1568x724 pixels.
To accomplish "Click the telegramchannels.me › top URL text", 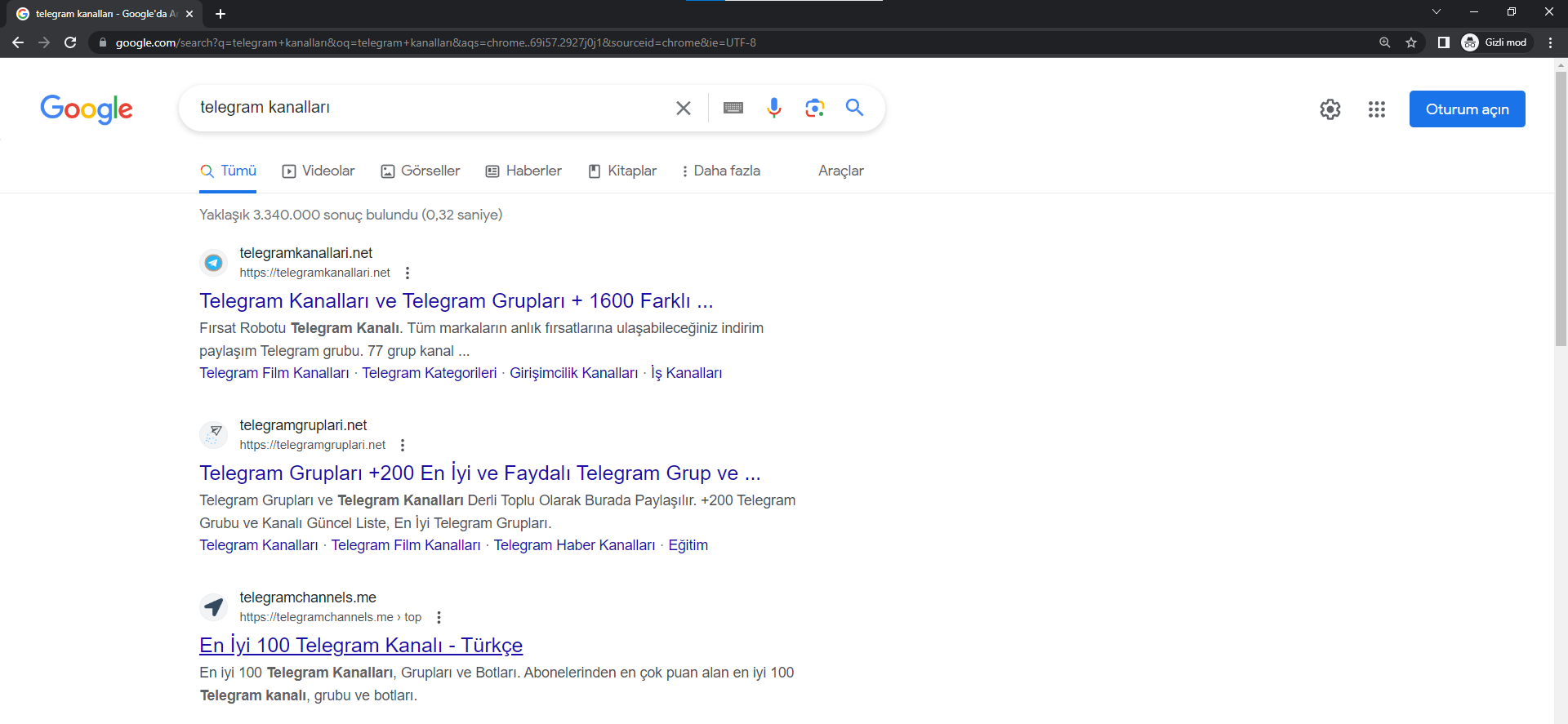I will point(331,617).
